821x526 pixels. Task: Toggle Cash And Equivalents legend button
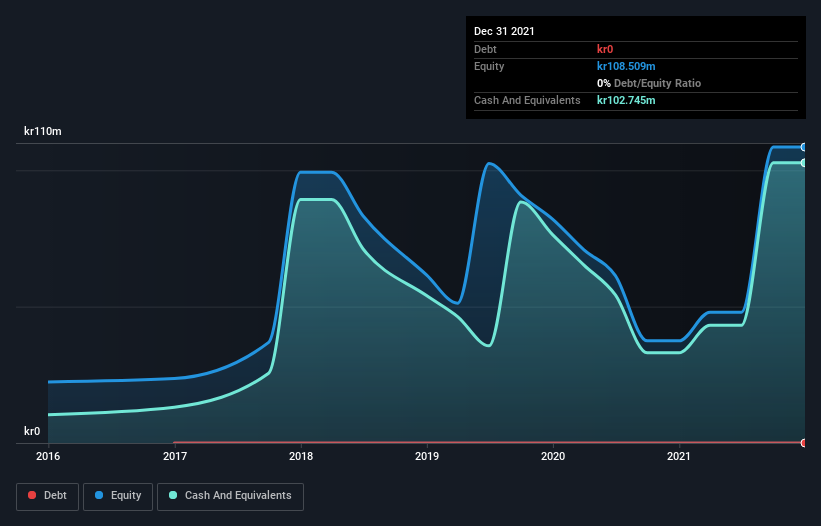230,496
